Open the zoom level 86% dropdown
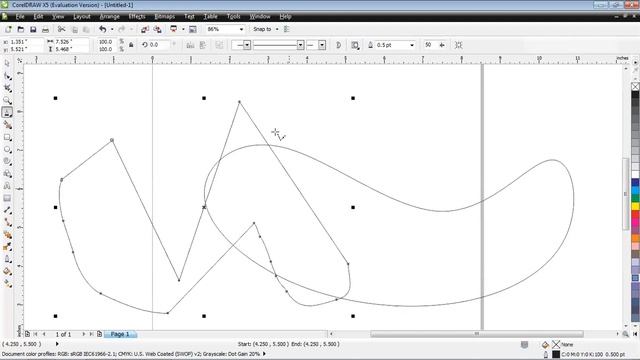The image size is (640, 360). coord(241,29)
